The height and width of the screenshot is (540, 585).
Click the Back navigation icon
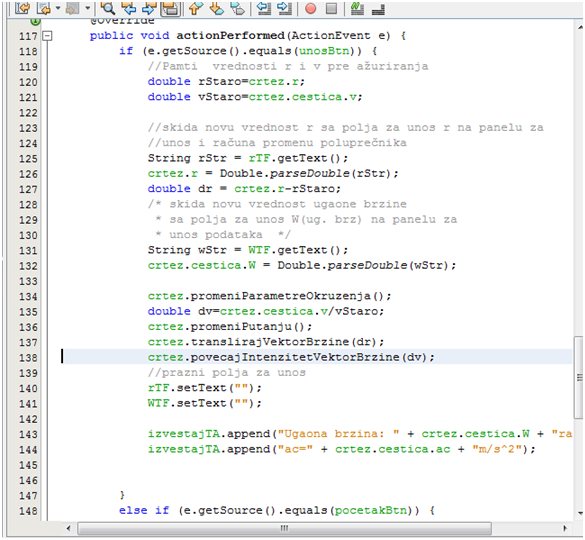44,8
